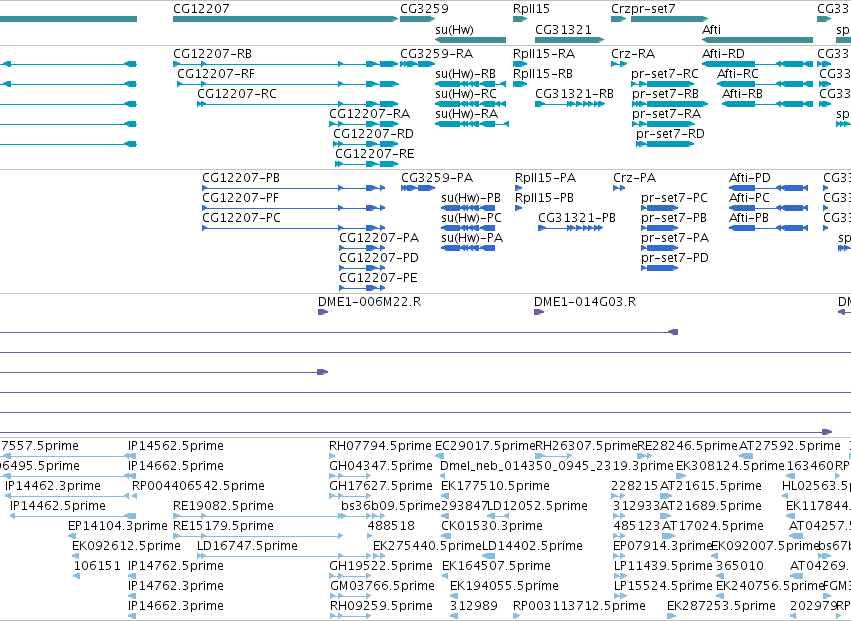Click the su(Hw)-PC protein label
The width and height of the screenshot is (851, 621).
(472, 218)
